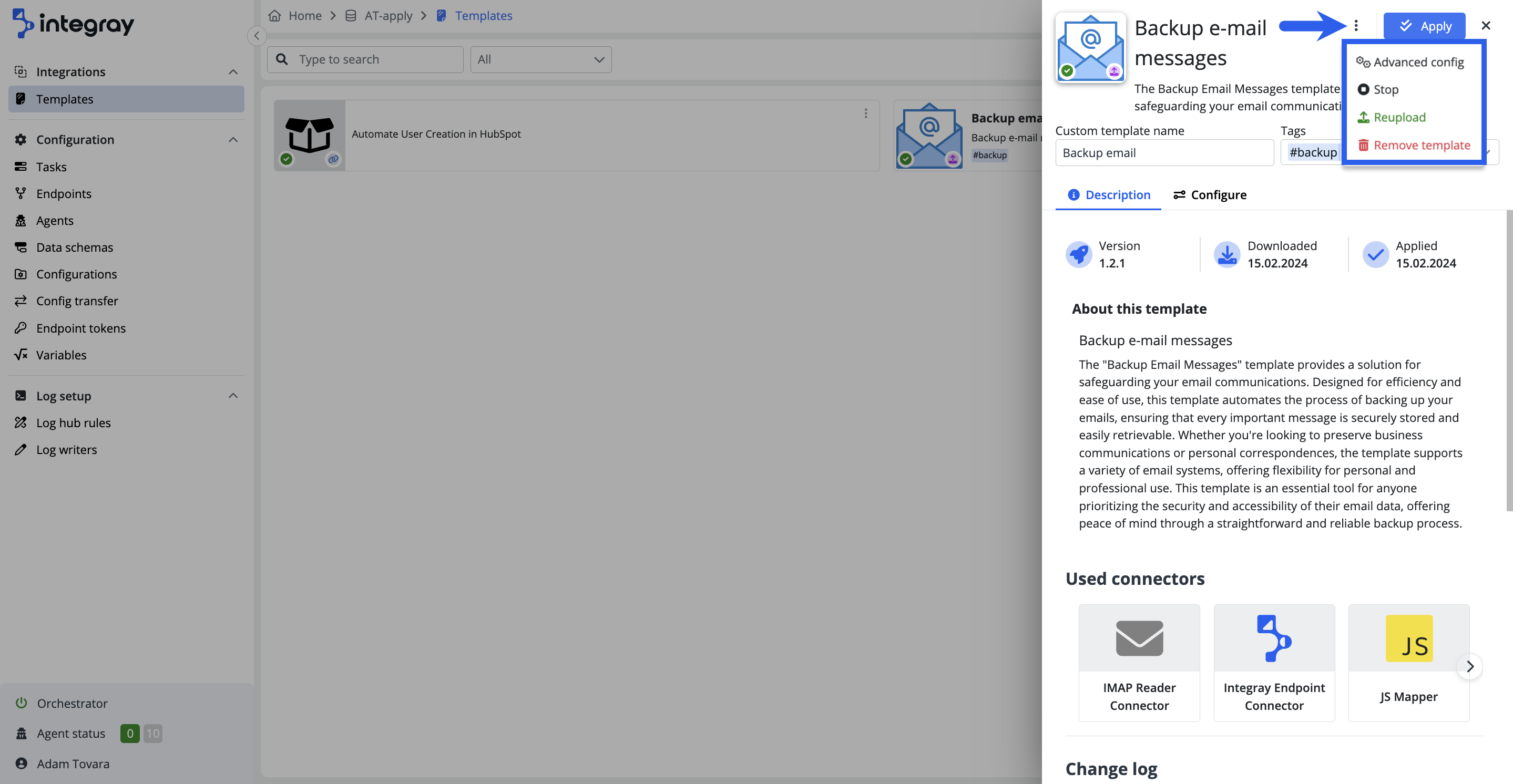Open Endpoint tokens from sidebar
The height and width of the screenshot is (784, 1513).
point(80,328)
